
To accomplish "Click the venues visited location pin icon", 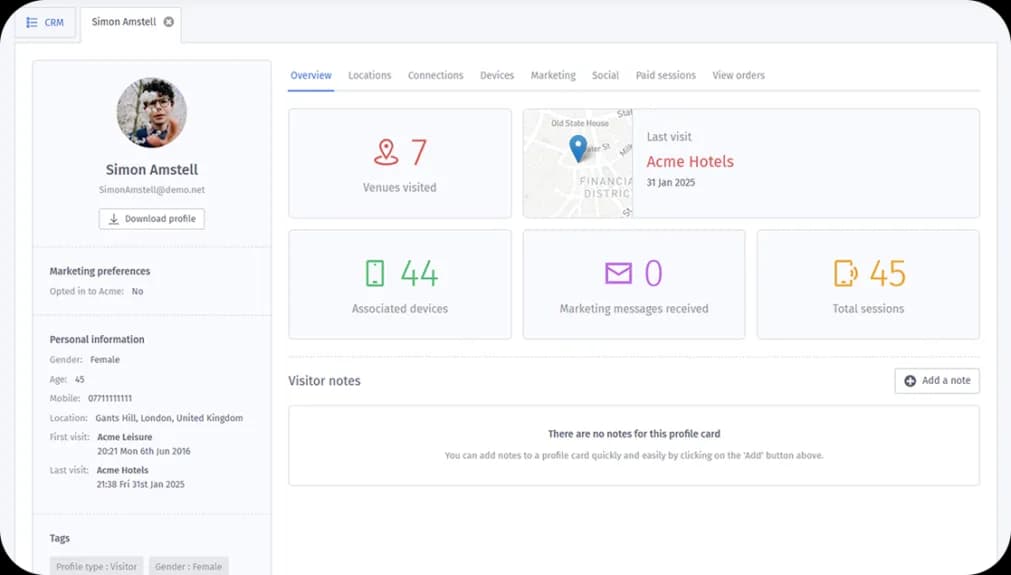I will (386, 153).
